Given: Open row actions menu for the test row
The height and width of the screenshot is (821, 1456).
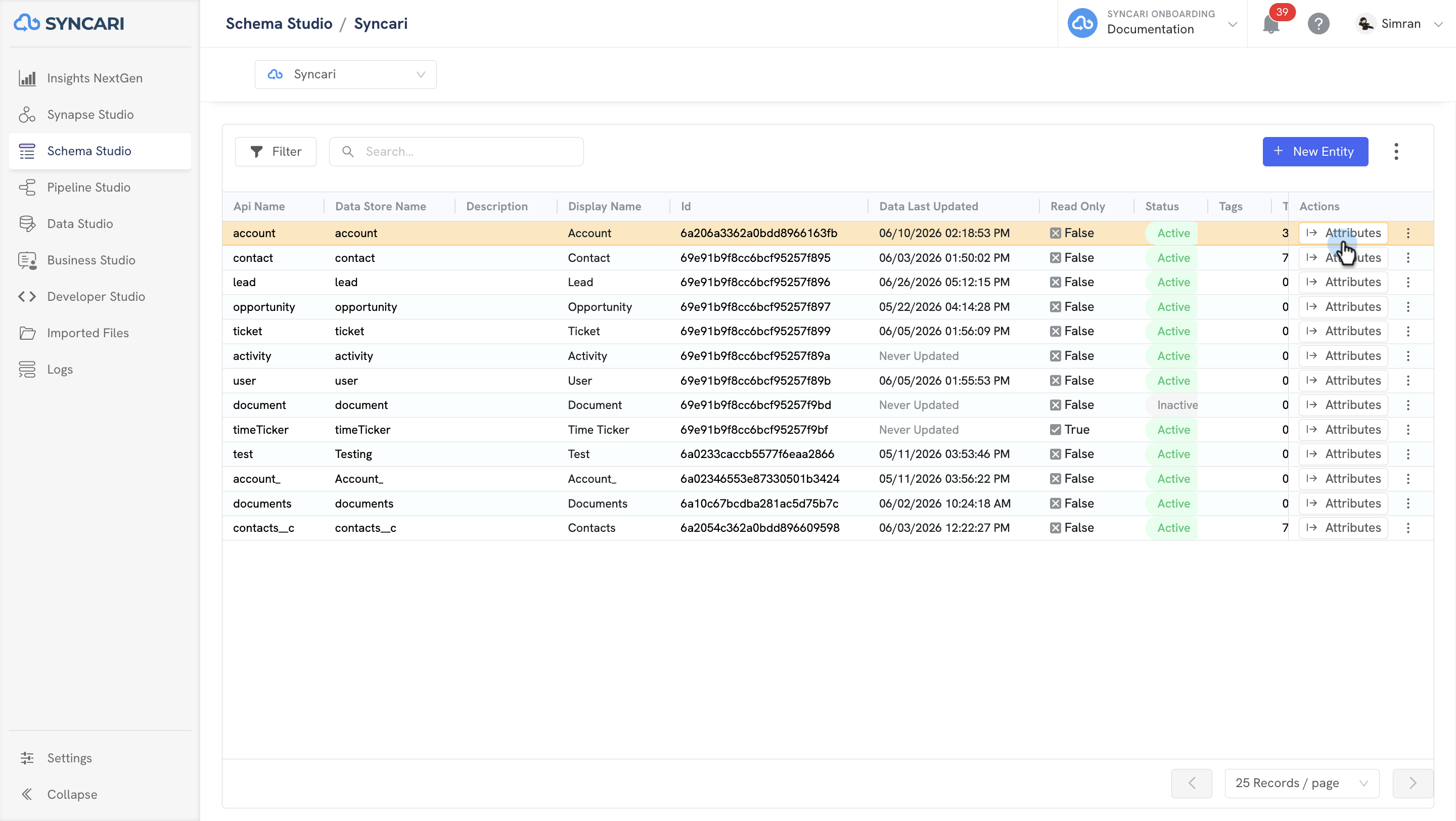Looking at the screenshot, I should tap(1408, 454).
